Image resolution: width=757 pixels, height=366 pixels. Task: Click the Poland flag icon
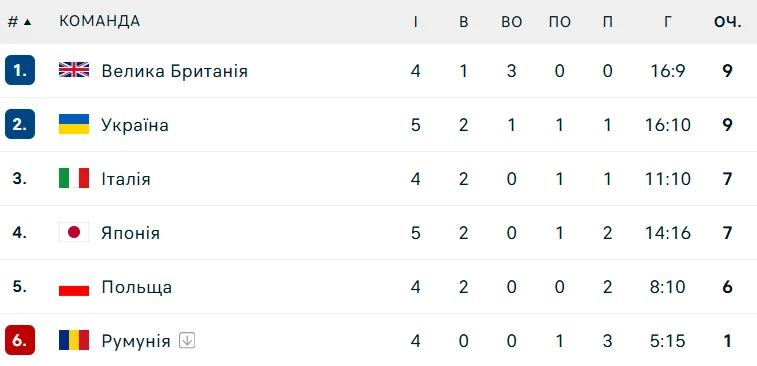point(74,287)
